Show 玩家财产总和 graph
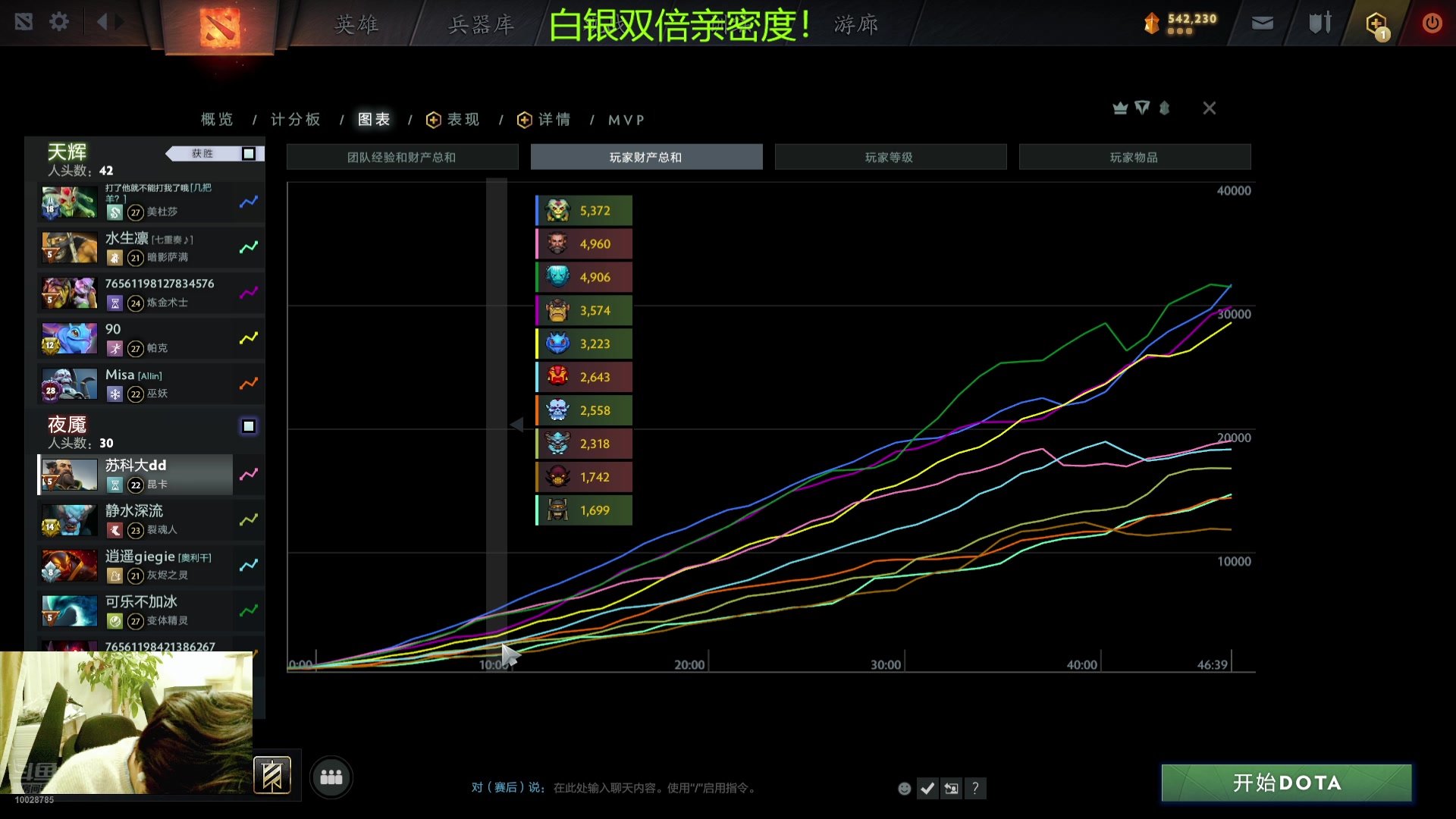 (x=646, y=157)
